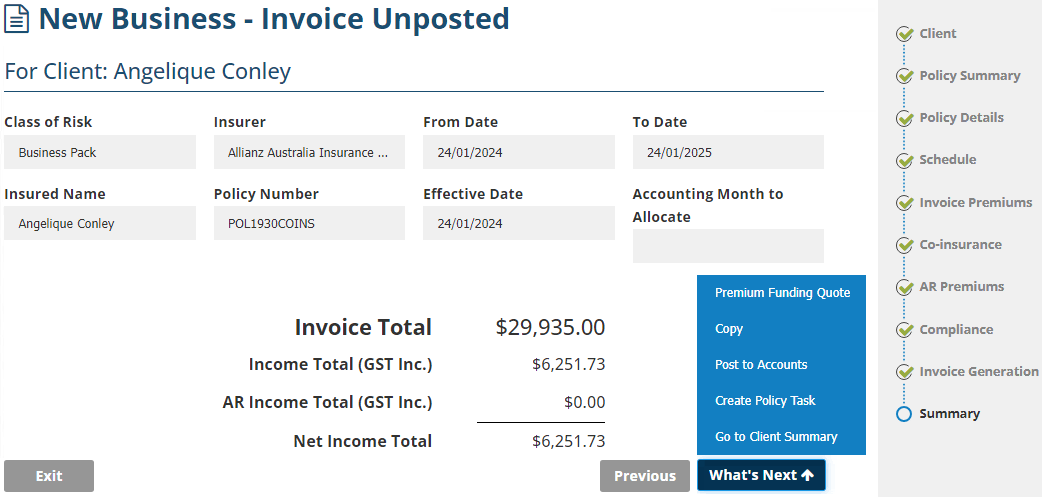Choose Copy from What's Next menu
This screenshot has height=497, width=1042.
tap(729, 329)
